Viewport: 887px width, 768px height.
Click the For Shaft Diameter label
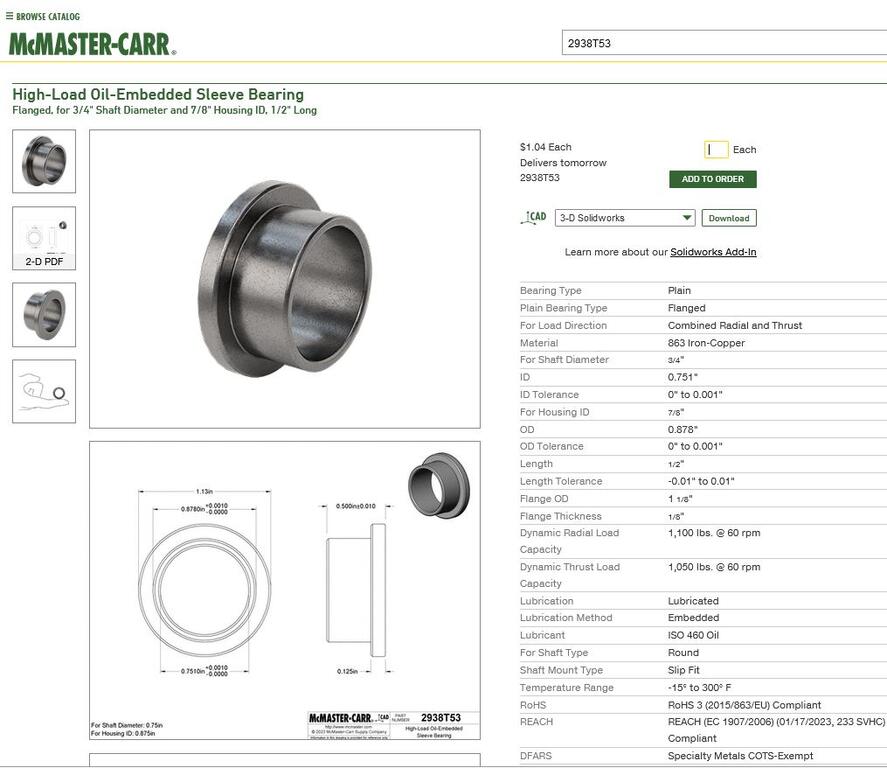point(565,360)
